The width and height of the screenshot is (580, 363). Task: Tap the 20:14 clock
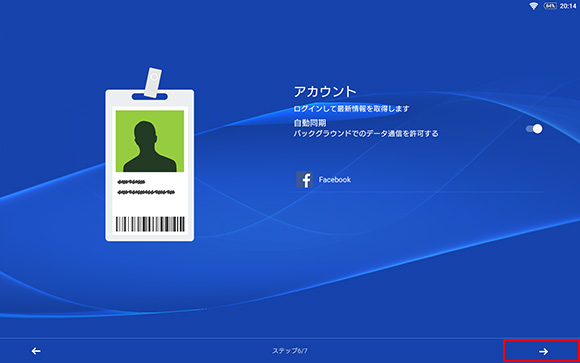click(x=568, y=6)
